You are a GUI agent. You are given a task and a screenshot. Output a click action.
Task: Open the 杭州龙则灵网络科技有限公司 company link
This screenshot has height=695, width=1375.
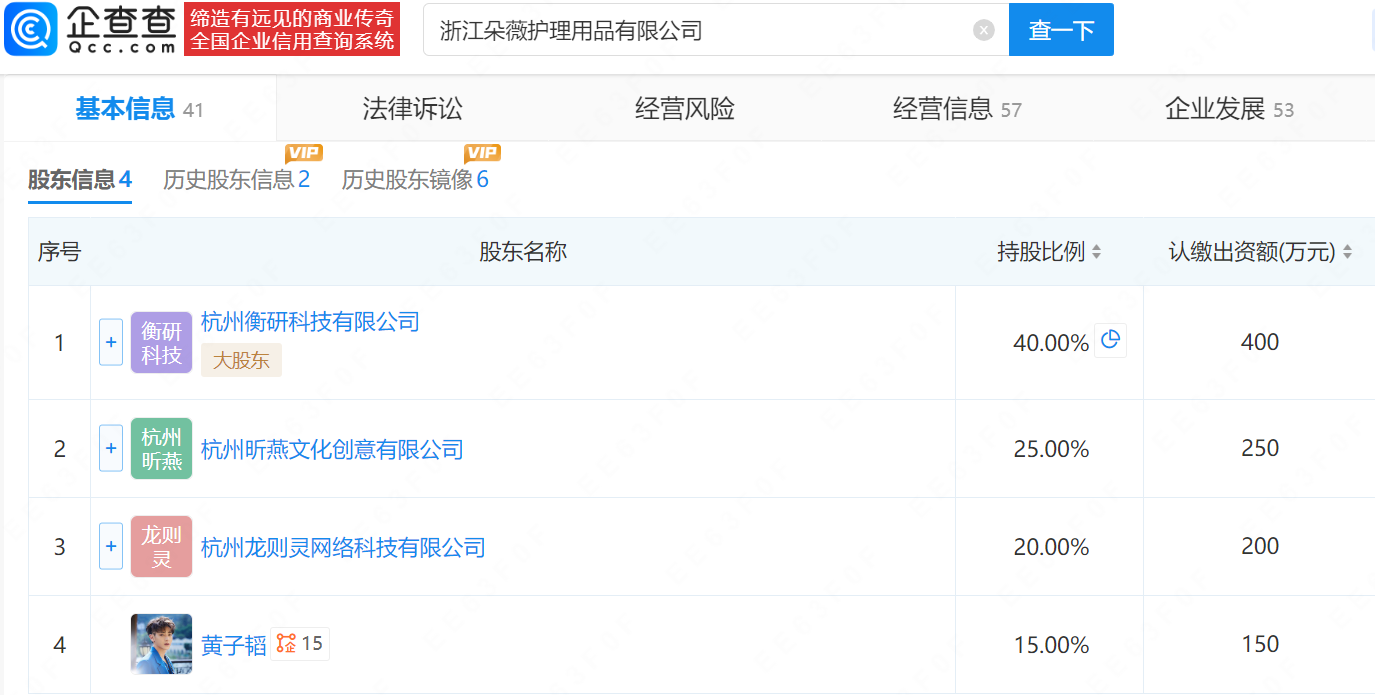[x=343, y=547]
